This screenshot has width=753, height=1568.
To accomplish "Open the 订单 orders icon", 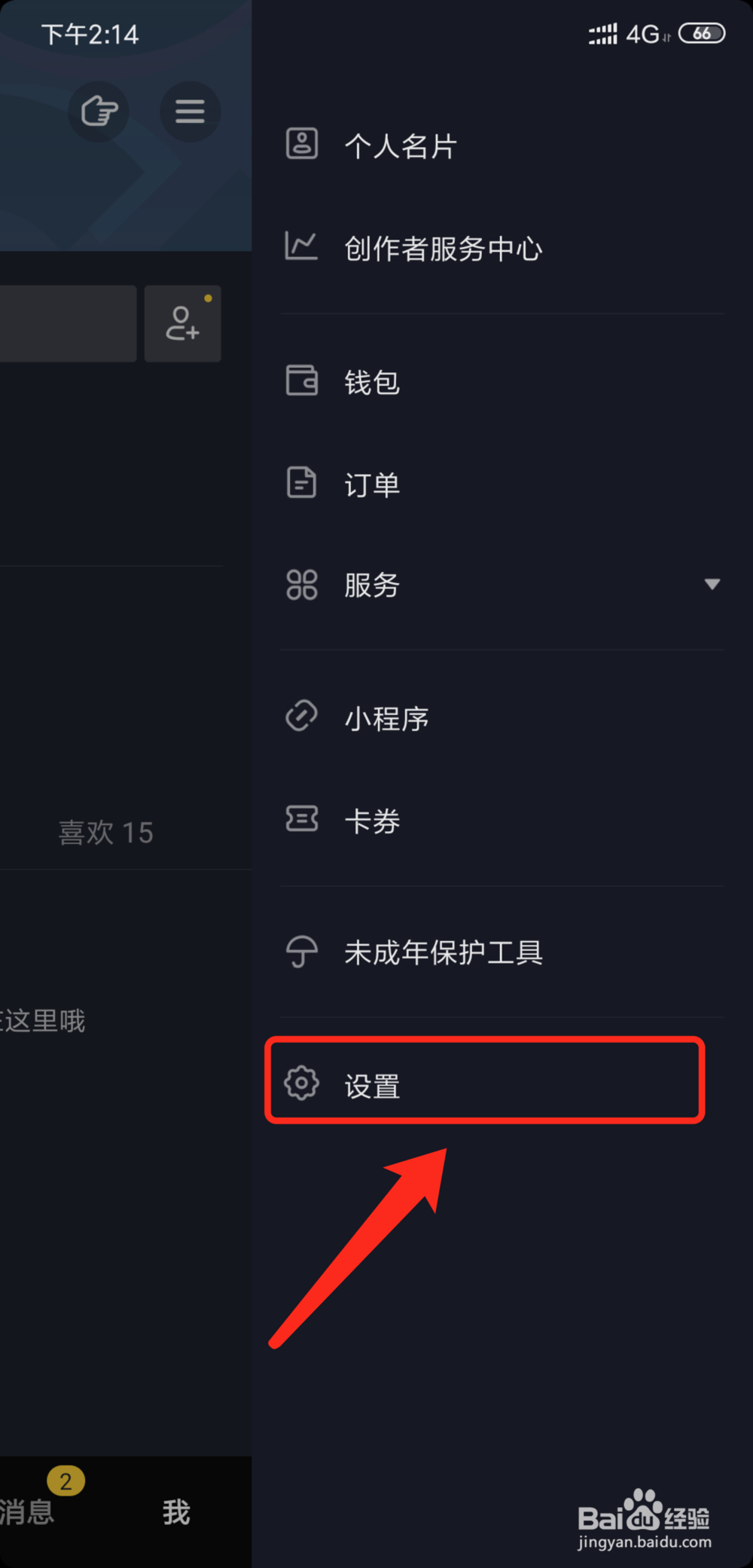I will coord(301,482).
